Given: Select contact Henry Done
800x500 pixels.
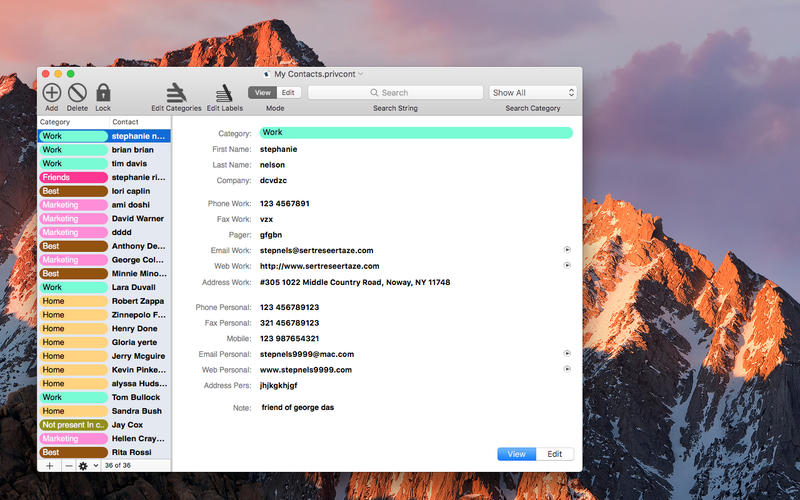Looking at the screenshot, I should click(x=135, y=329).
